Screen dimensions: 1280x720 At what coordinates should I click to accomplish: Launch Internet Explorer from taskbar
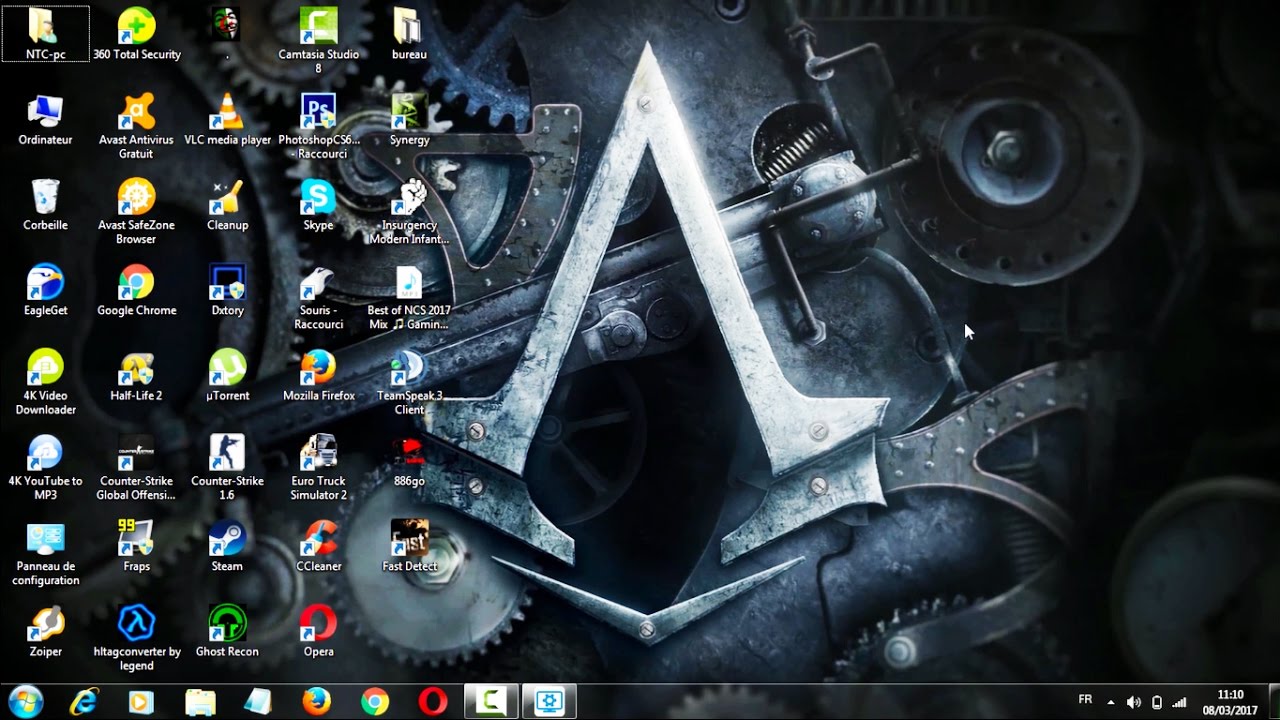(84, 702)
